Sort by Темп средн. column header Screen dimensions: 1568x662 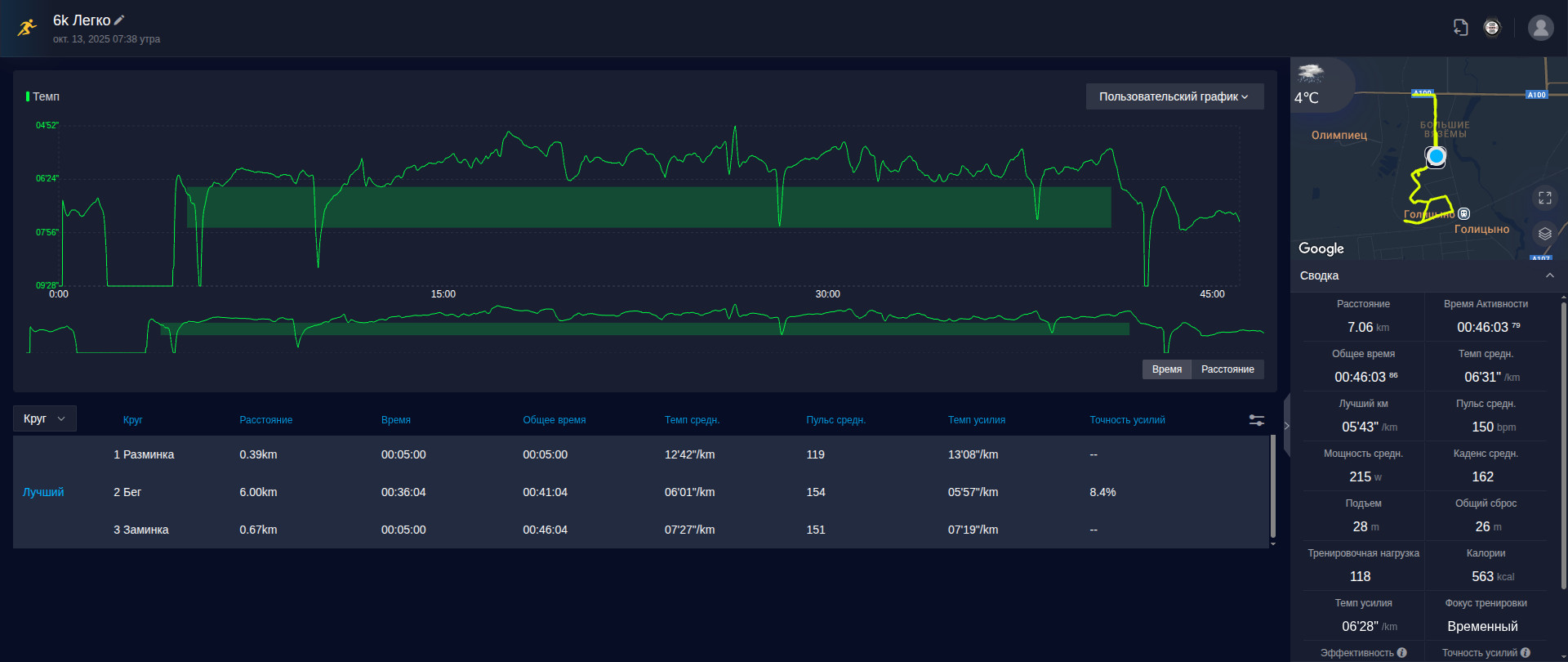tap(692, 420)
